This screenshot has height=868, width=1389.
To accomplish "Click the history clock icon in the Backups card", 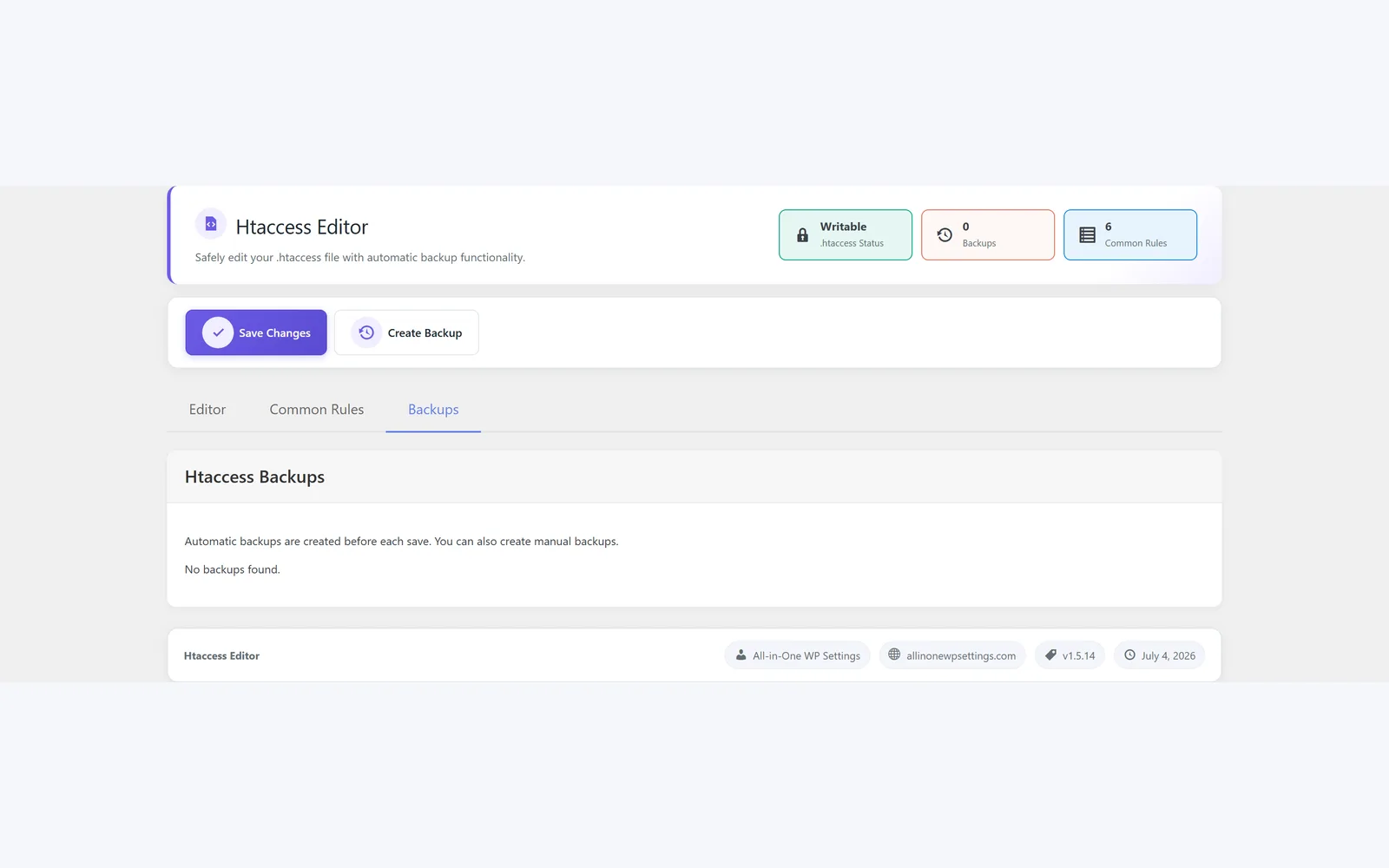I will (945, 235).
